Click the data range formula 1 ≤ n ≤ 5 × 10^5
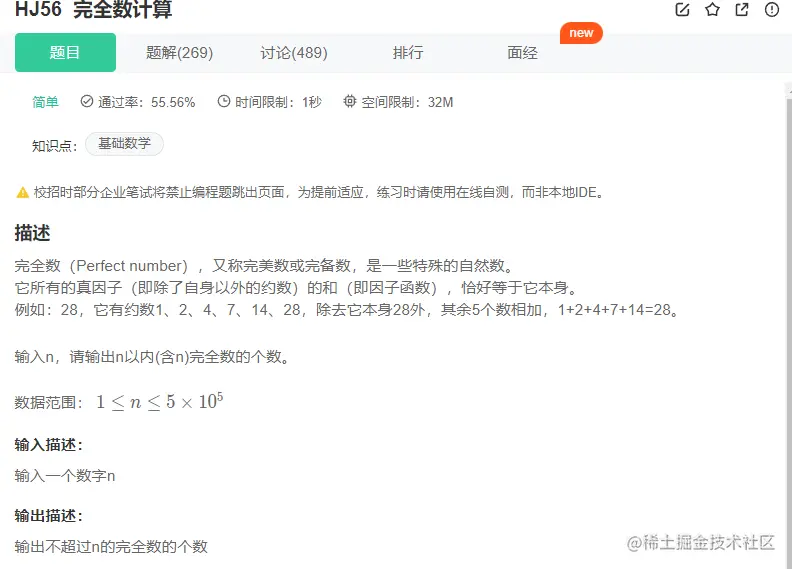 click(x=160, y=402)
